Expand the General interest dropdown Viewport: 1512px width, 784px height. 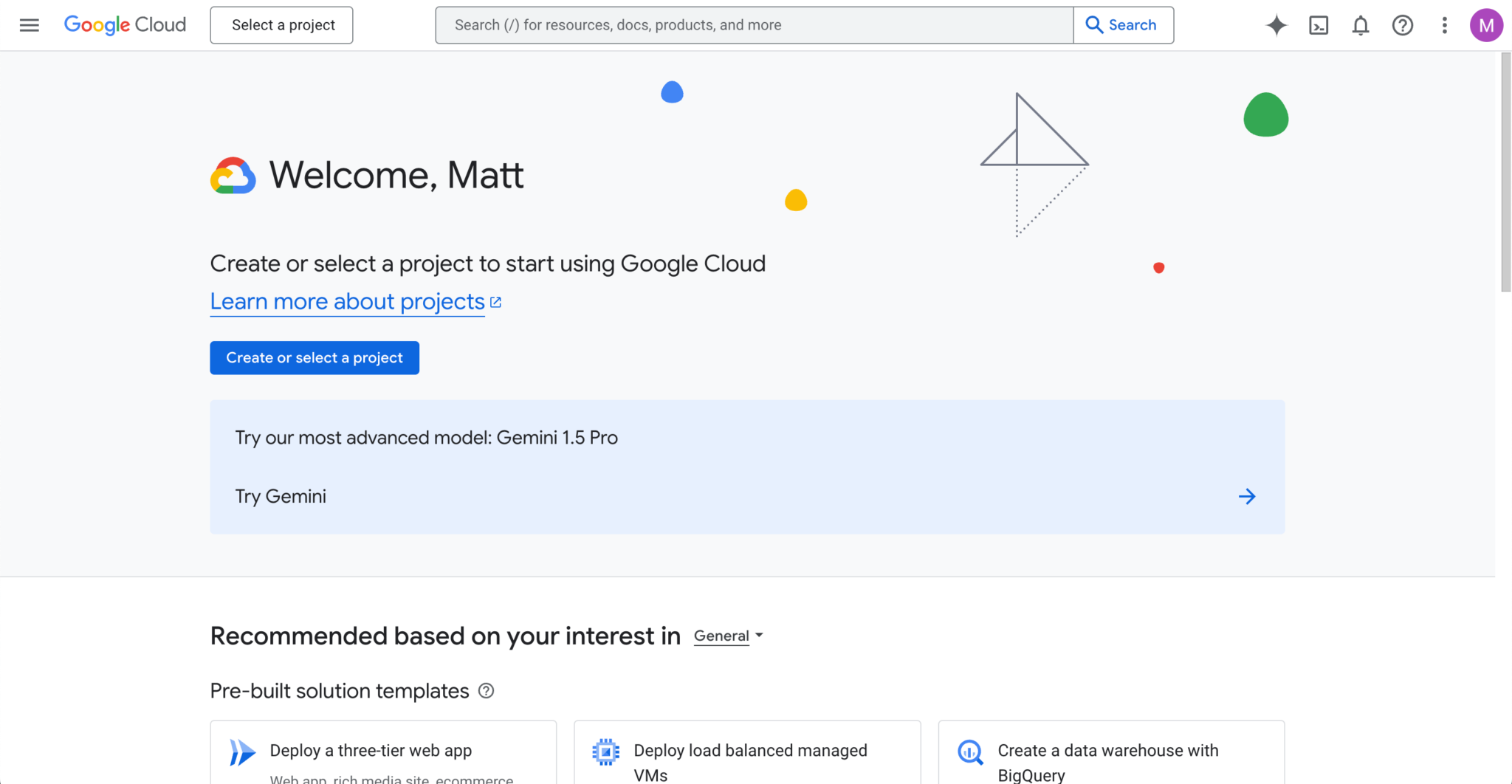click(x=729, y=636)
